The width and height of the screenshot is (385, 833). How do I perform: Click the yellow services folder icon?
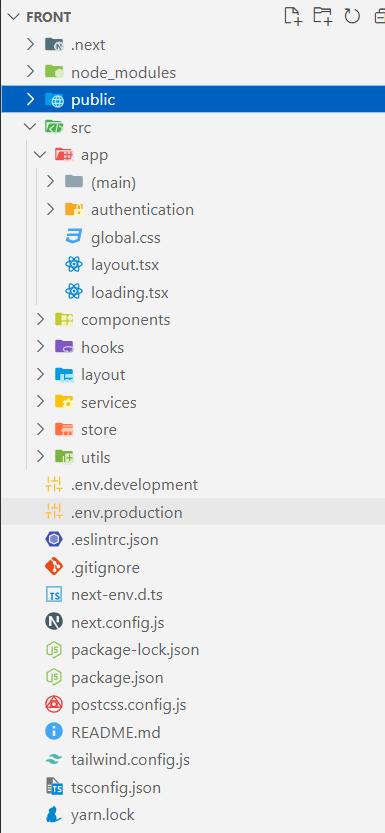64,402
